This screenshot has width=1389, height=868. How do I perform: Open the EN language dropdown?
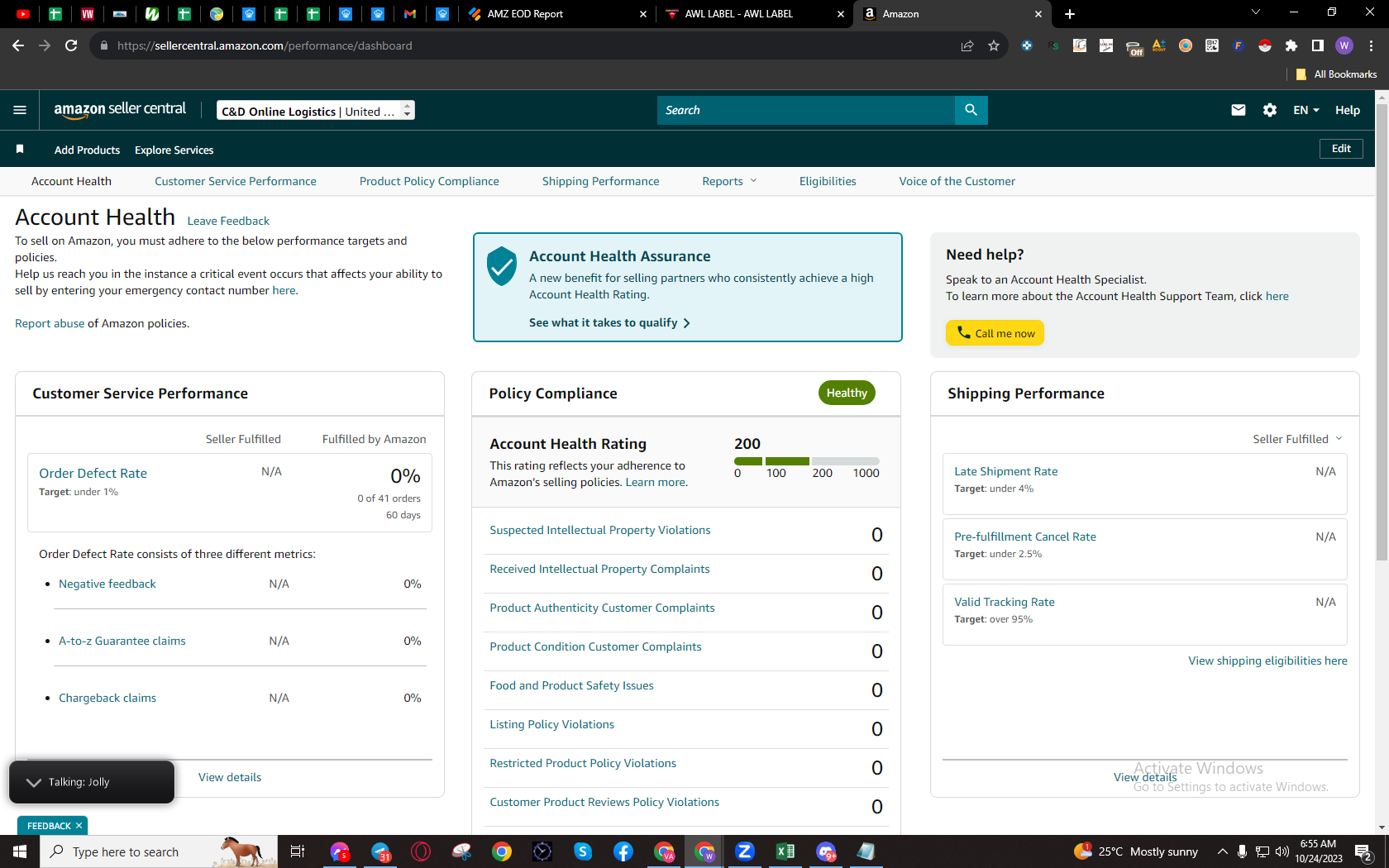(x=1306, y=110)
